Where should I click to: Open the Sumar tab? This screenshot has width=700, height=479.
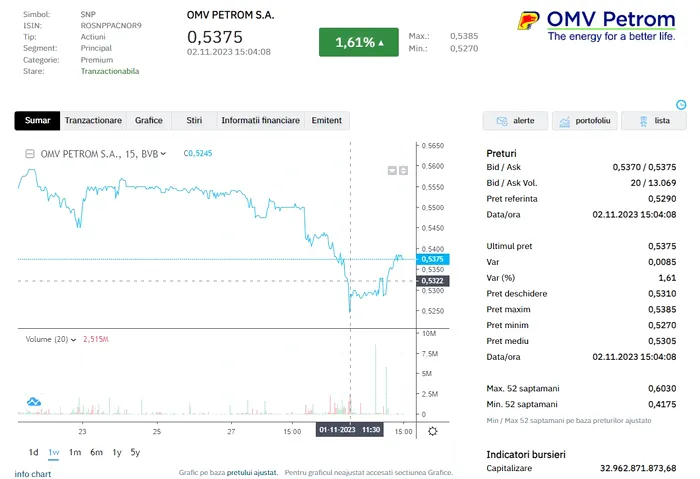coord(37,121)
